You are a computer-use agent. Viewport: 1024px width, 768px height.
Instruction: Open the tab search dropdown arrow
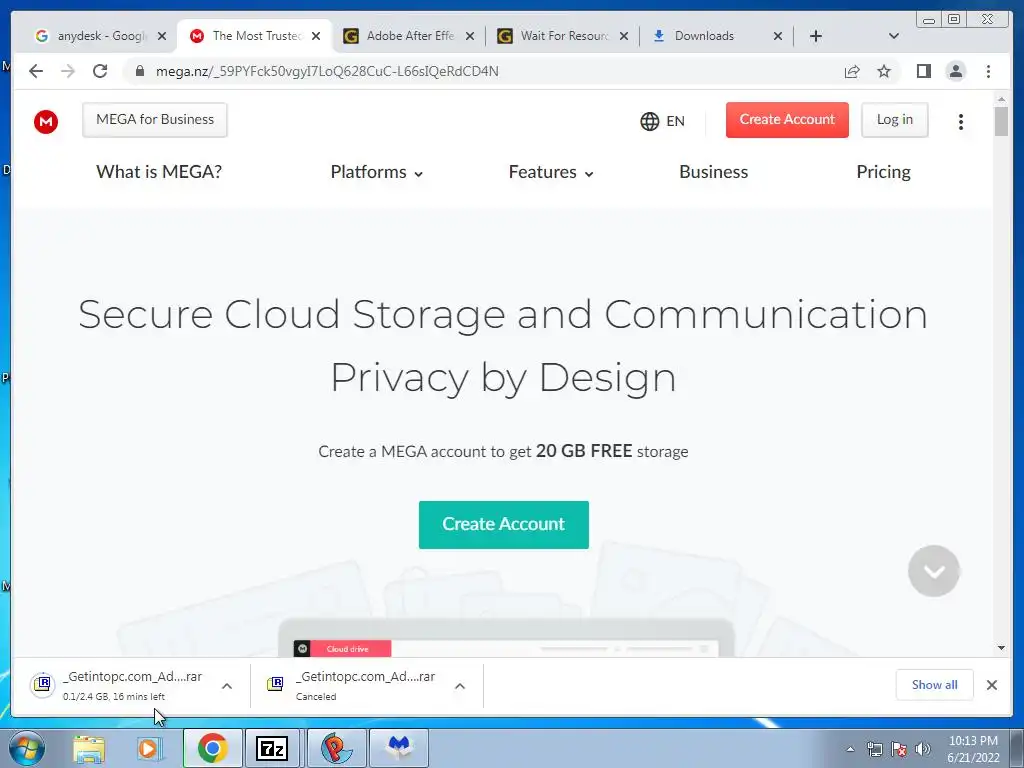pos(894,36)
